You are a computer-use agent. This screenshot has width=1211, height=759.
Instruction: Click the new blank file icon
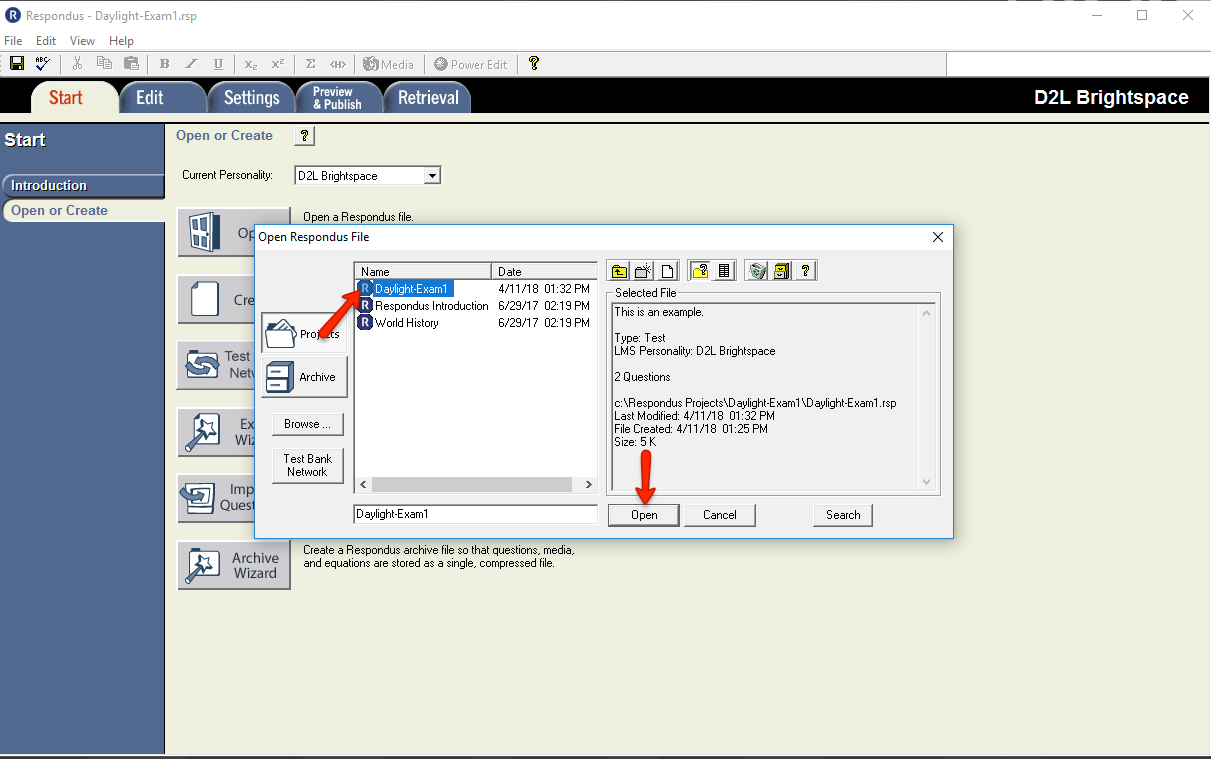tap(668, 270)
